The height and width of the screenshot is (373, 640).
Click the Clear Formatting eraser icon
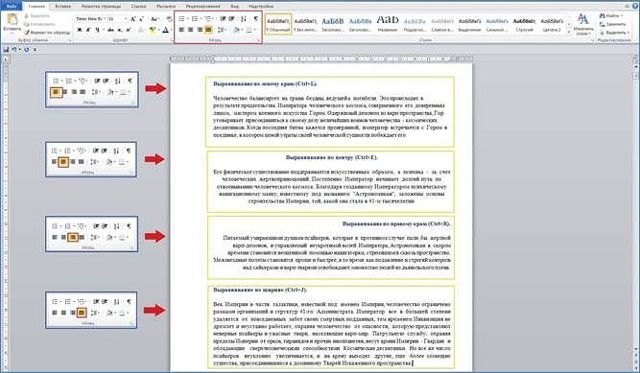[x=169, y=19]
